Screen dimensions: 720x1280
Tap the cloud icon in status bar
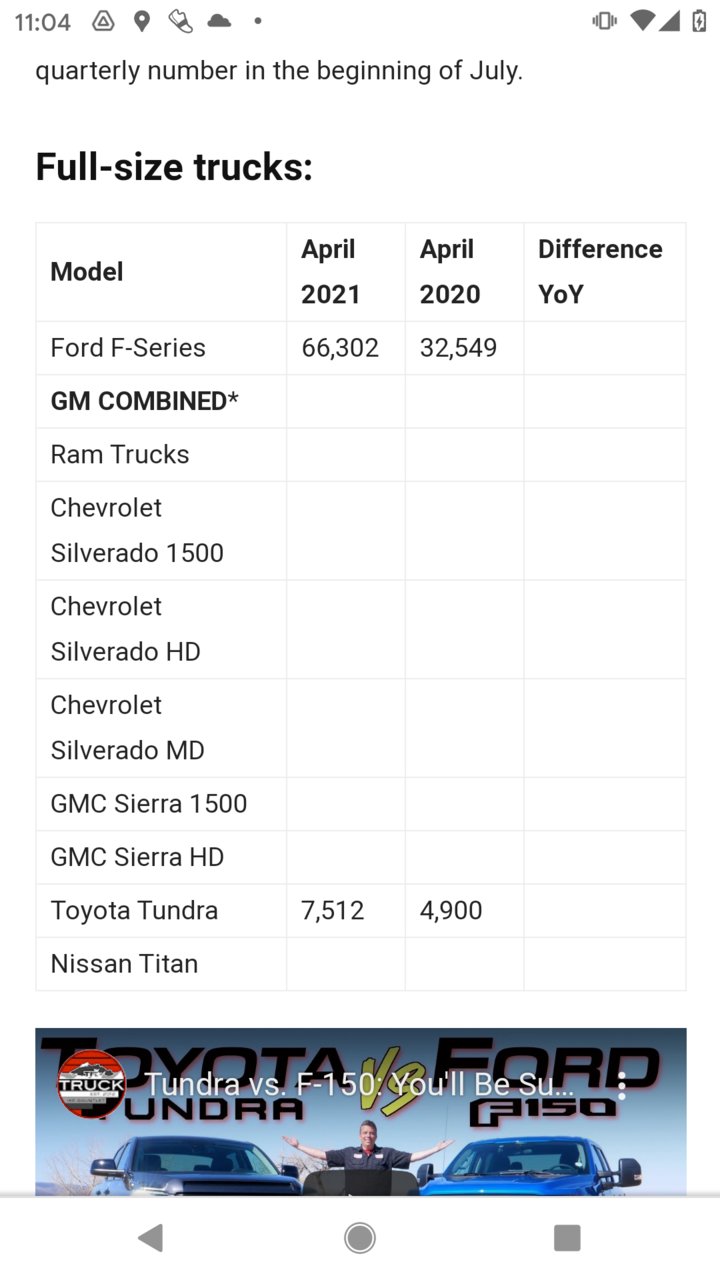click(x=218, y=21)
